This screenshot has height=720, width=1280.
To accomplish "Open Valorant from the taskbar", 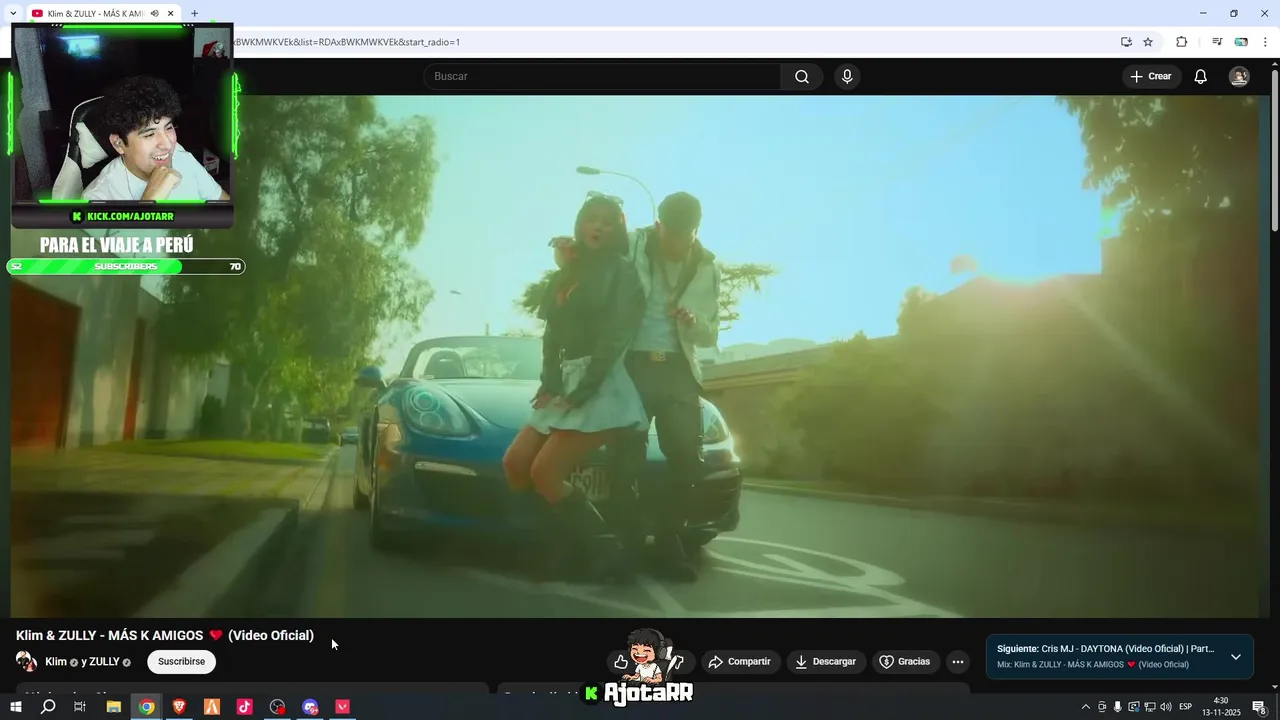I will point(343,707).
